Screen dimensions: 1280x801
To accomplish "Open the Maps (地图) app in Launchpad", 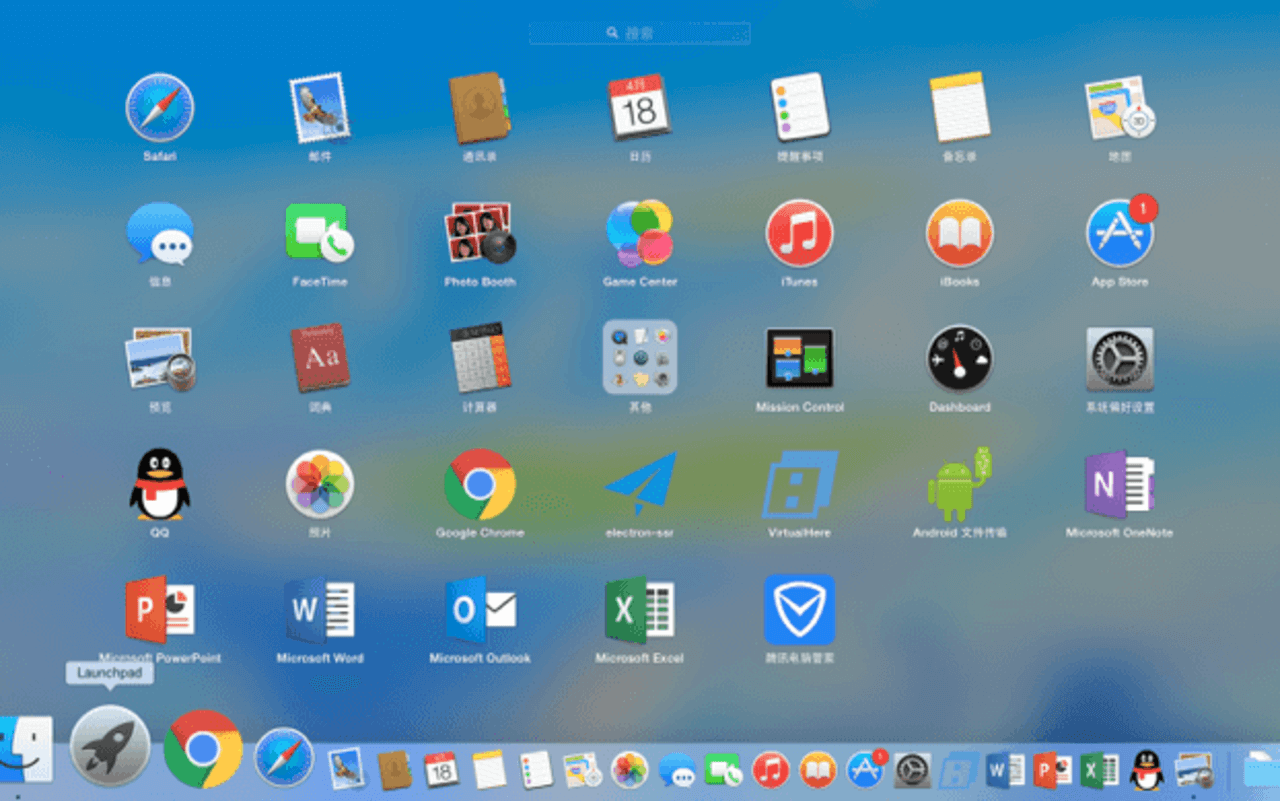I will (1120, 108).
